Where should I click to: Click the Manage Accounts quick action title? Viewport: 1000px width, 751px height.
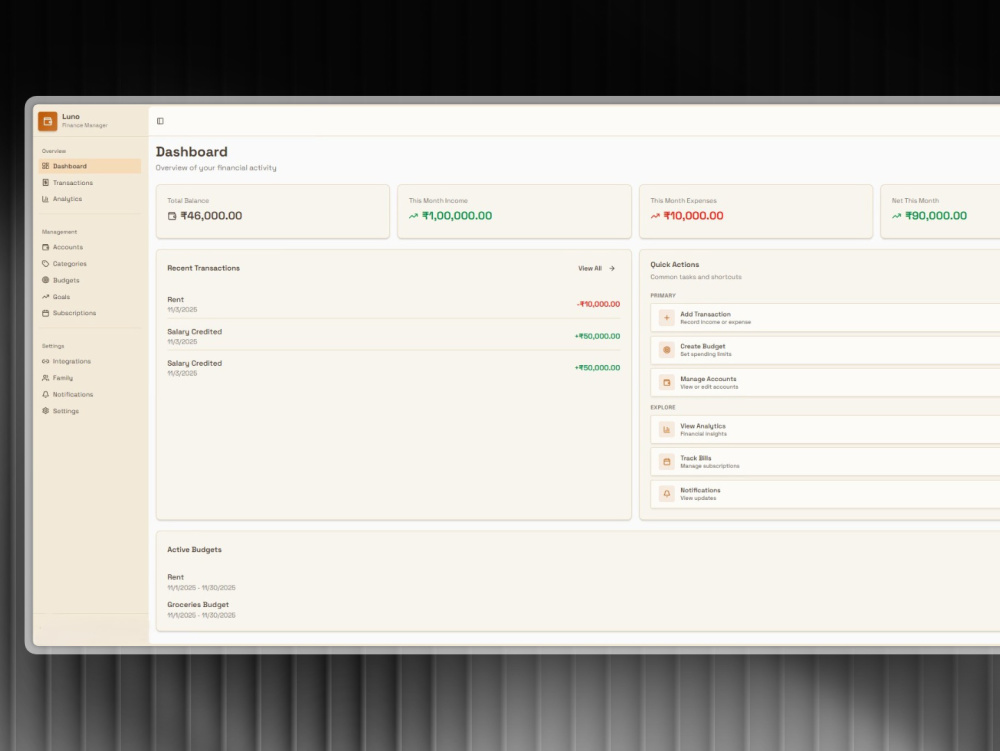pyautogui.click(x=708, y=379)
